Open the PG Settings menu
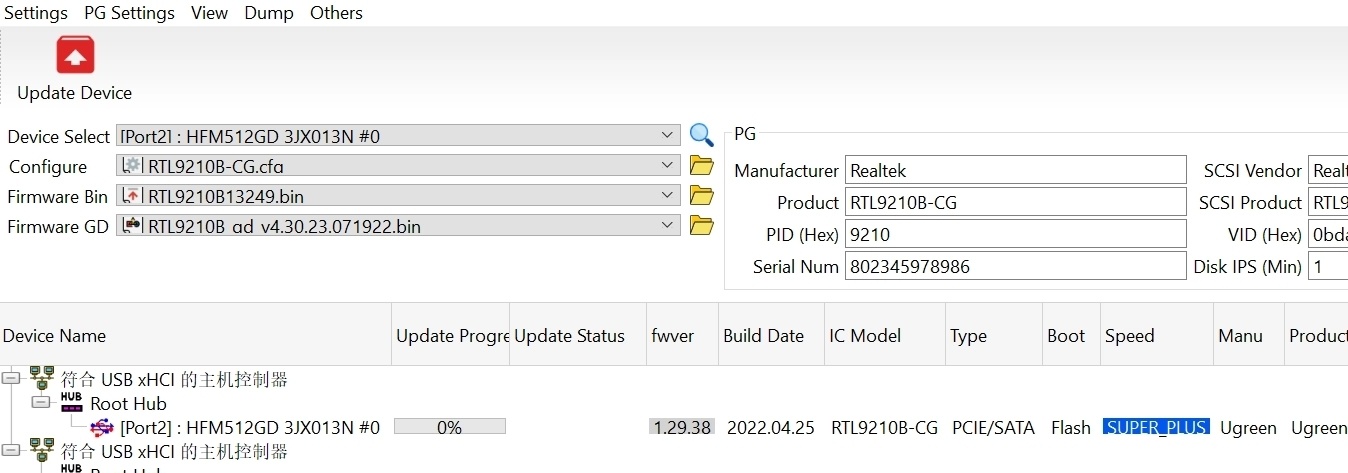The width and height of the screenshot is (1348, 473). (129, 13)
